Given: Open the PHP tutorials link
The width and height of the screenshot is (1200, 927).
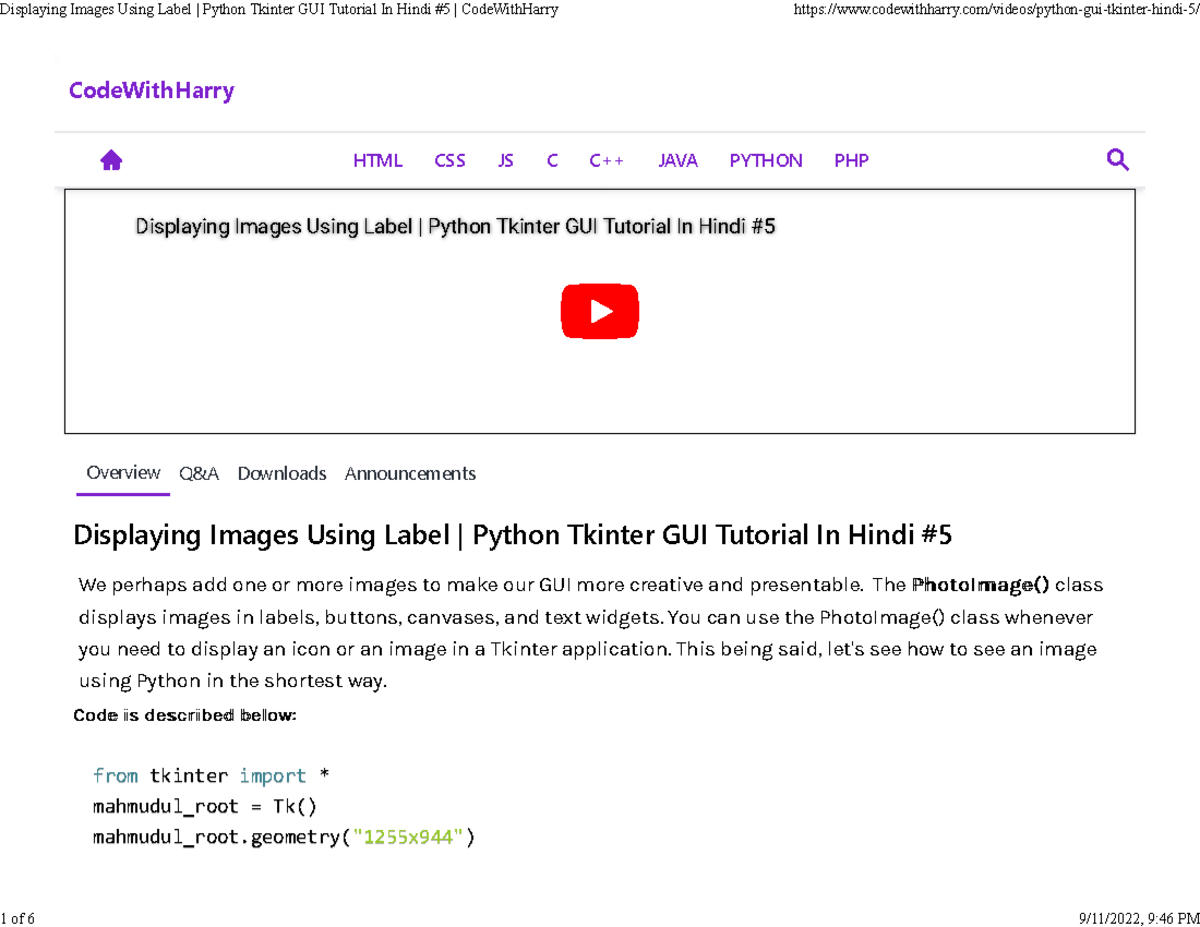Looking at the screenshot, I should point(851,161).
